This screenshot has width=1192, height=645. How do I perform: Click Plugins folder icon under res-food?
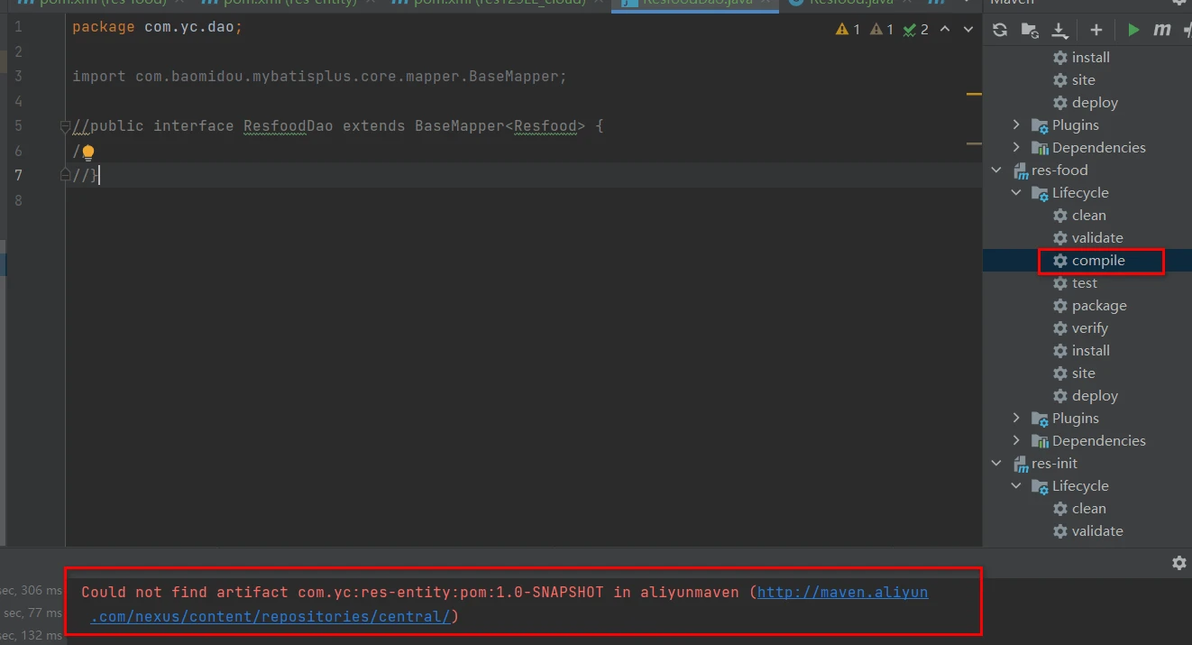coord(1039,418)
